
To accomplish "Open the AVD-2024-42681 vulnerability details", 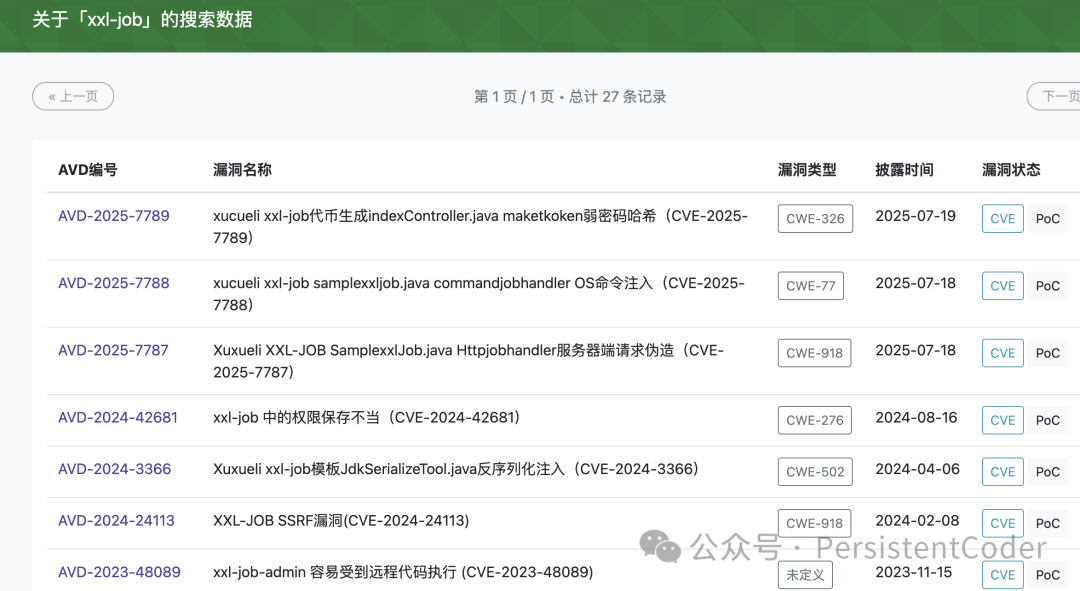I will click(117, 418).
